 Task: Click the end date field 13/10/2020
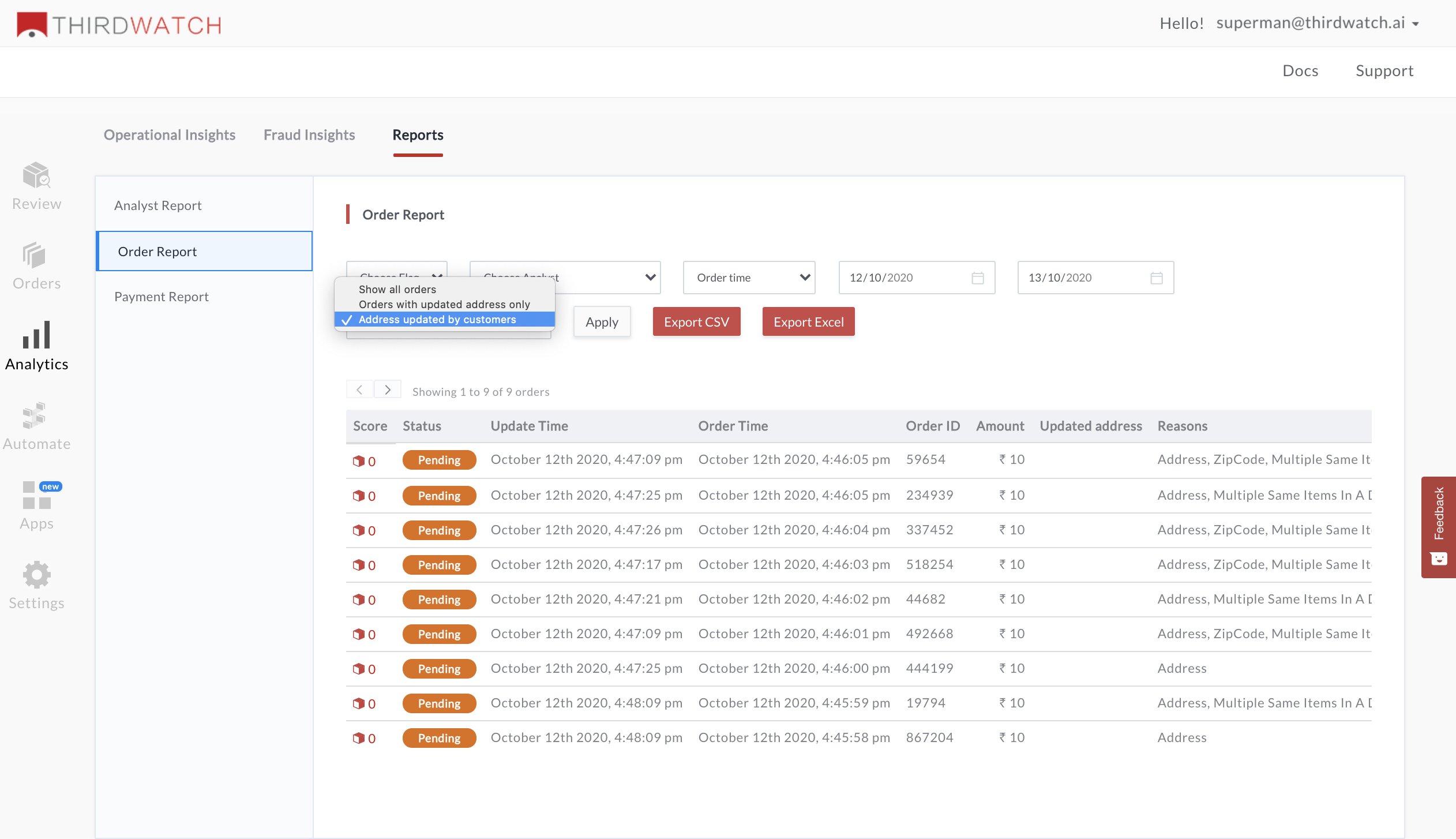(x=1095, y=278)
